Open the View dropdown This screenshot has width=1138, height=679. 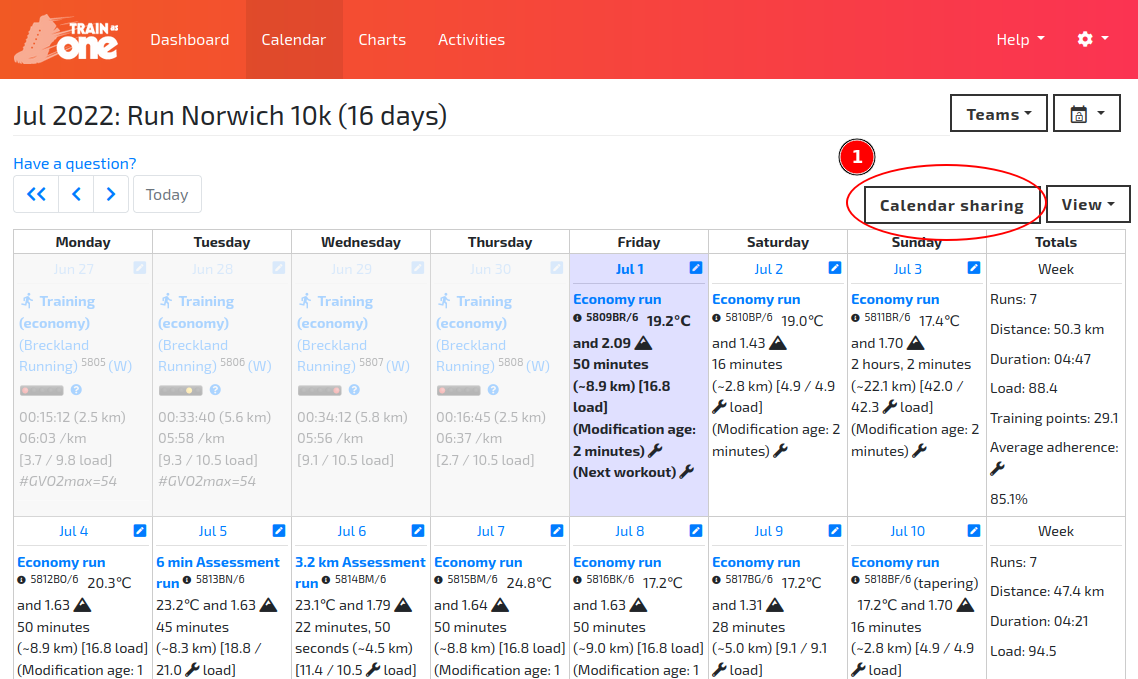(x=1088, y=203)
